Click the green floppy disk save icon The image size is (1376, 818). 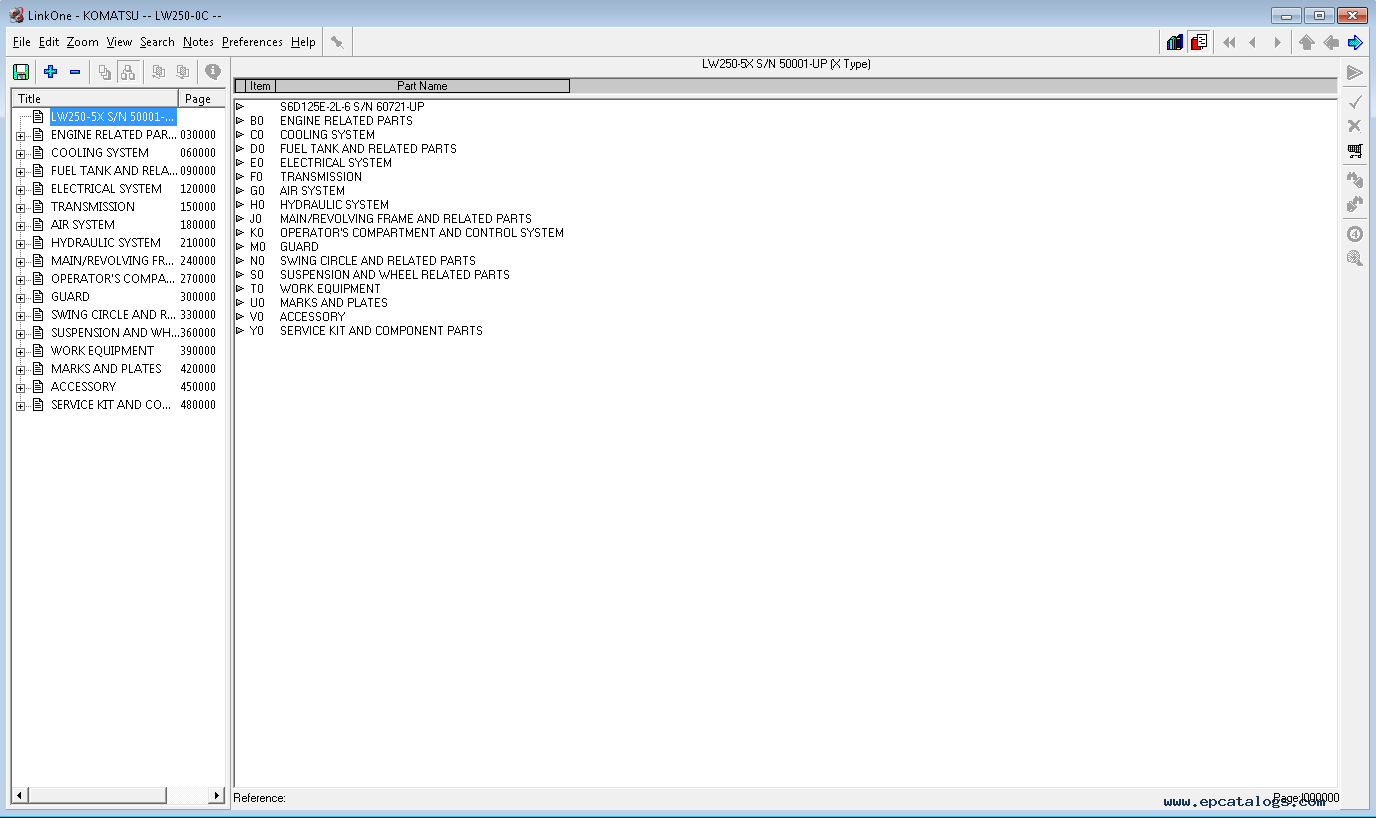click(x=21, y=72)
